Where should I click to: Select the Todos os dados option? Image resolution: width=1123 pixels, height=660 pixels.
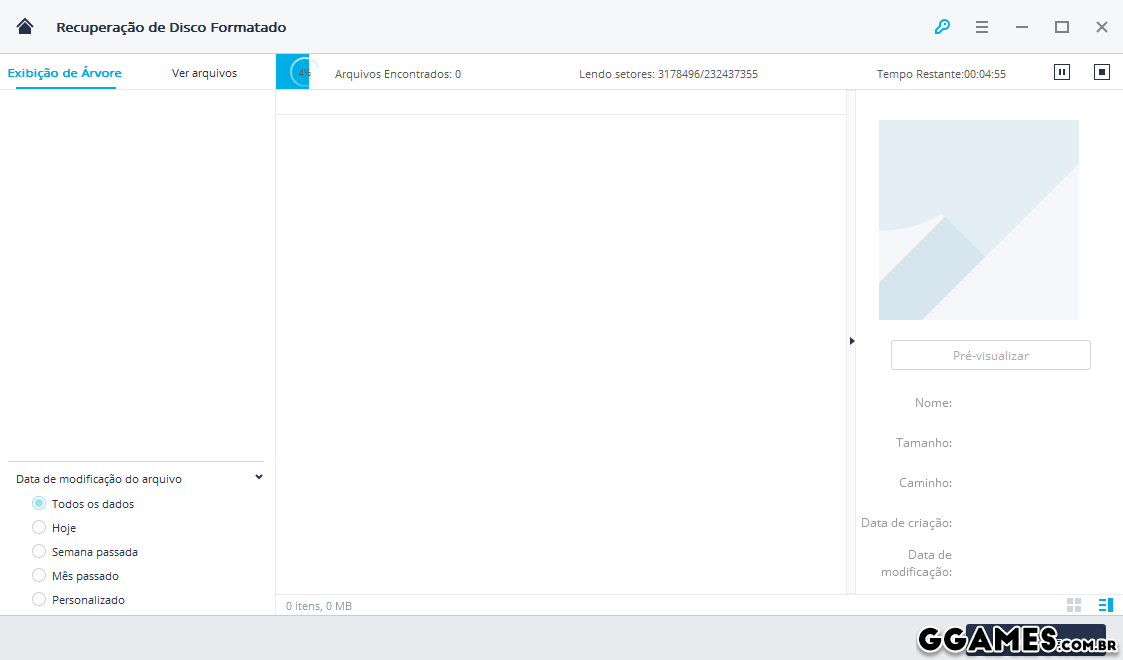pos(39,503)
